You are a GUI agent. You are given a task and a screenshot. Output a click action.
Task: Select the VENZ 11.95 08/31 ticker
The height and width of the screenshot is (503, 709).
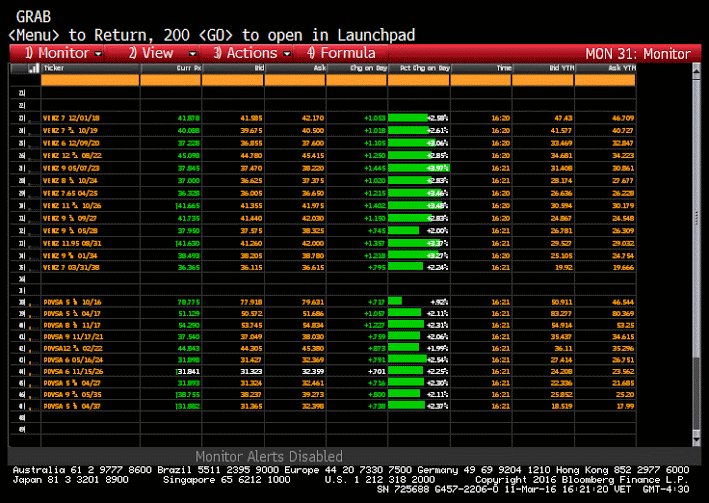tap(72, 243)
